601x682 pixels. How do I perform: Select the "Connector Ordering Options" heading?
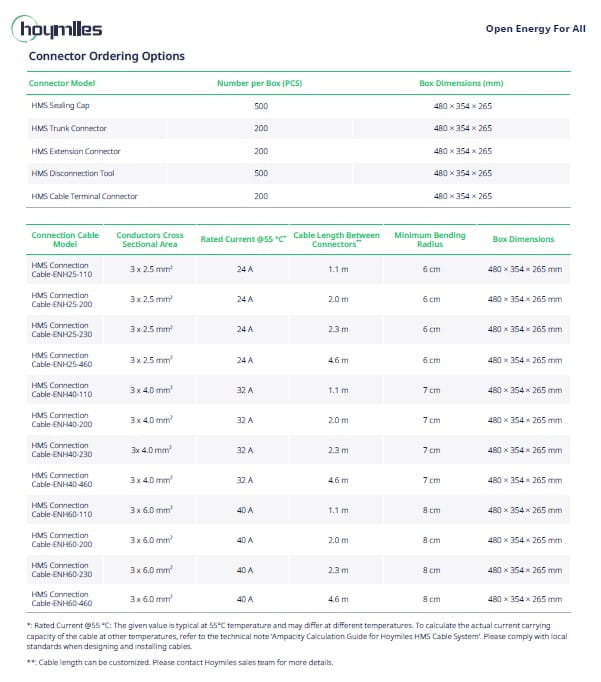106,57
